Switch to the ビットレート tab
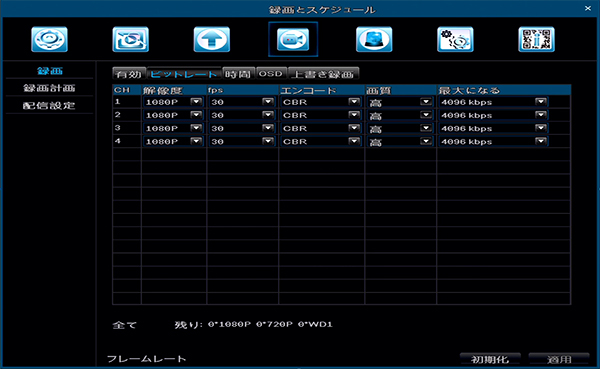 (x=184, y=74)
